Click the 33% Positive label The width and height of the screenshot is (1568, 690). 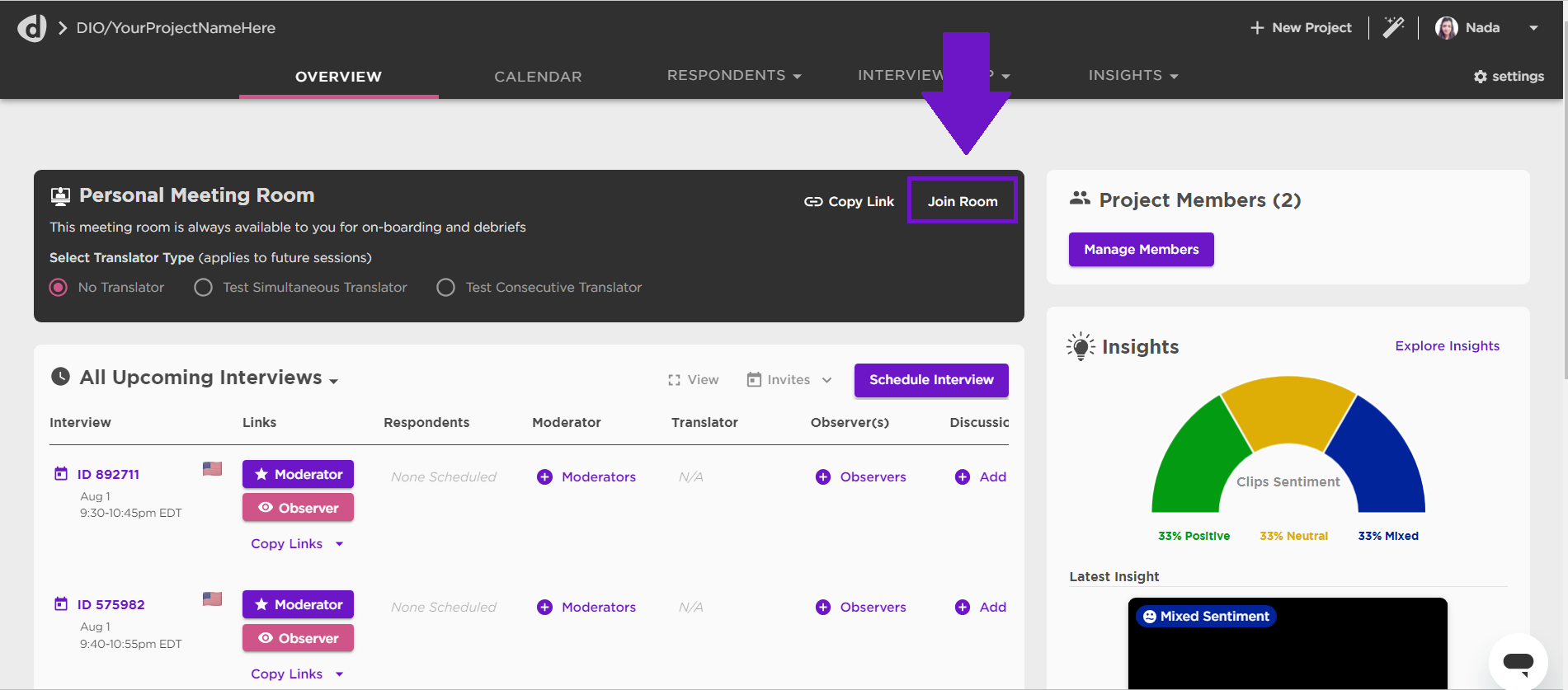click(x=1194, y=536)
